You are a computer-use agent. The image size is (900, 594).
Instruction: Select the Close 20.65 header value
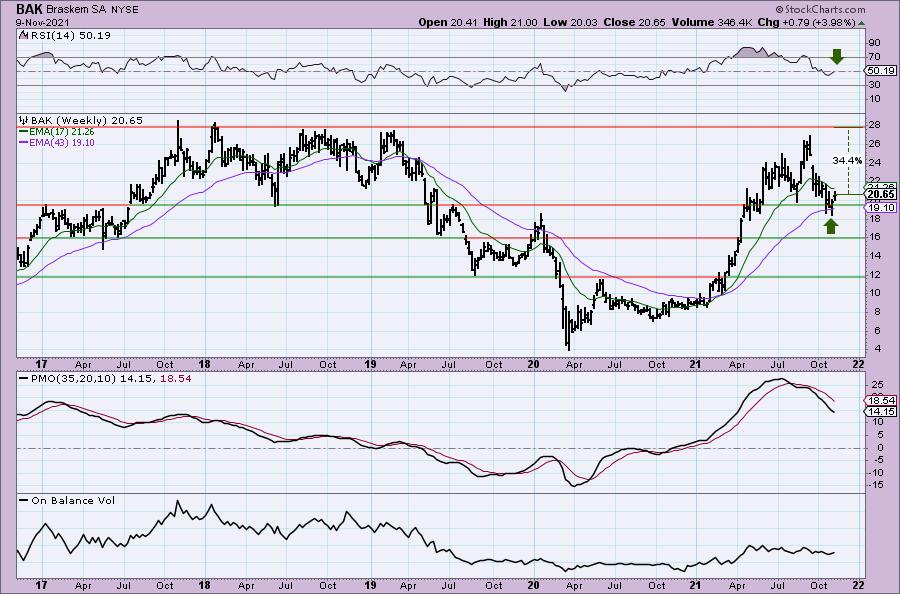(634, 22)
